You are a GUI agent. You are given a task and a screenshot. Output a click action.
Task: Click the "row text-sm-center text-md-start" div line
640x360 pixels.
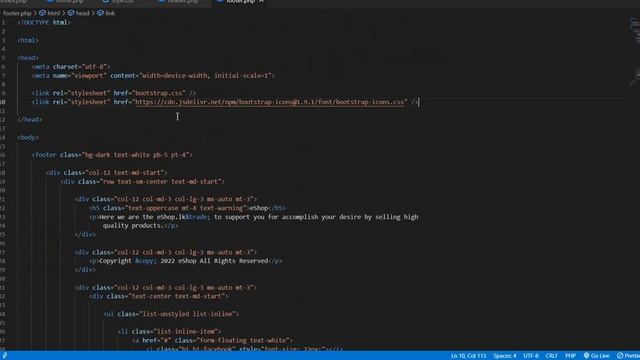(142, 182)
